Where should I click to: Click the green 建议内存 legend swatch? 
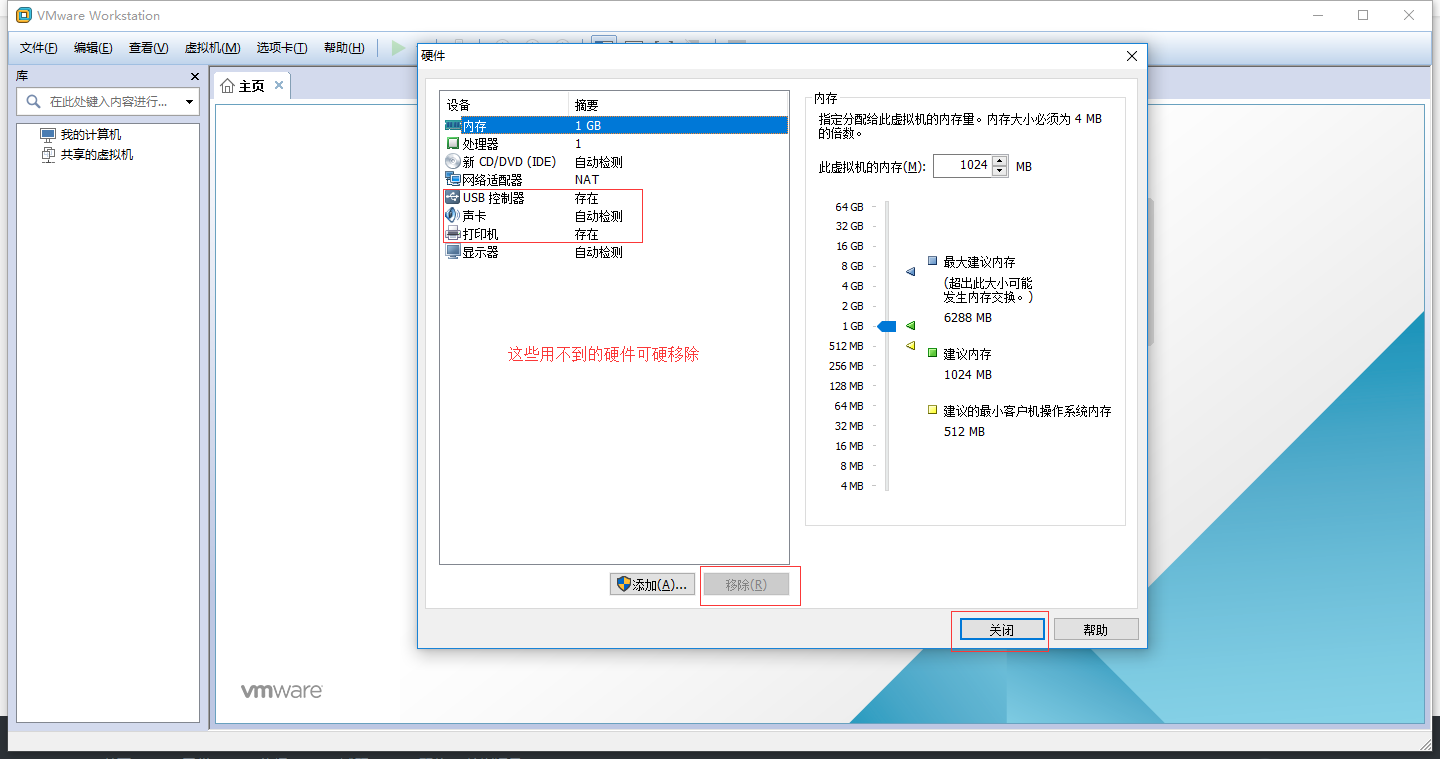coord(933,353)
